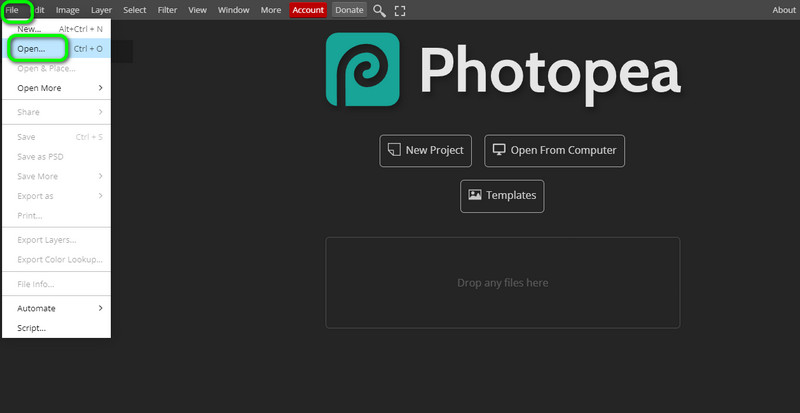800x413 pixels.
Task: Toggle fullscreen mode icon
Action: tap(400, 10)
